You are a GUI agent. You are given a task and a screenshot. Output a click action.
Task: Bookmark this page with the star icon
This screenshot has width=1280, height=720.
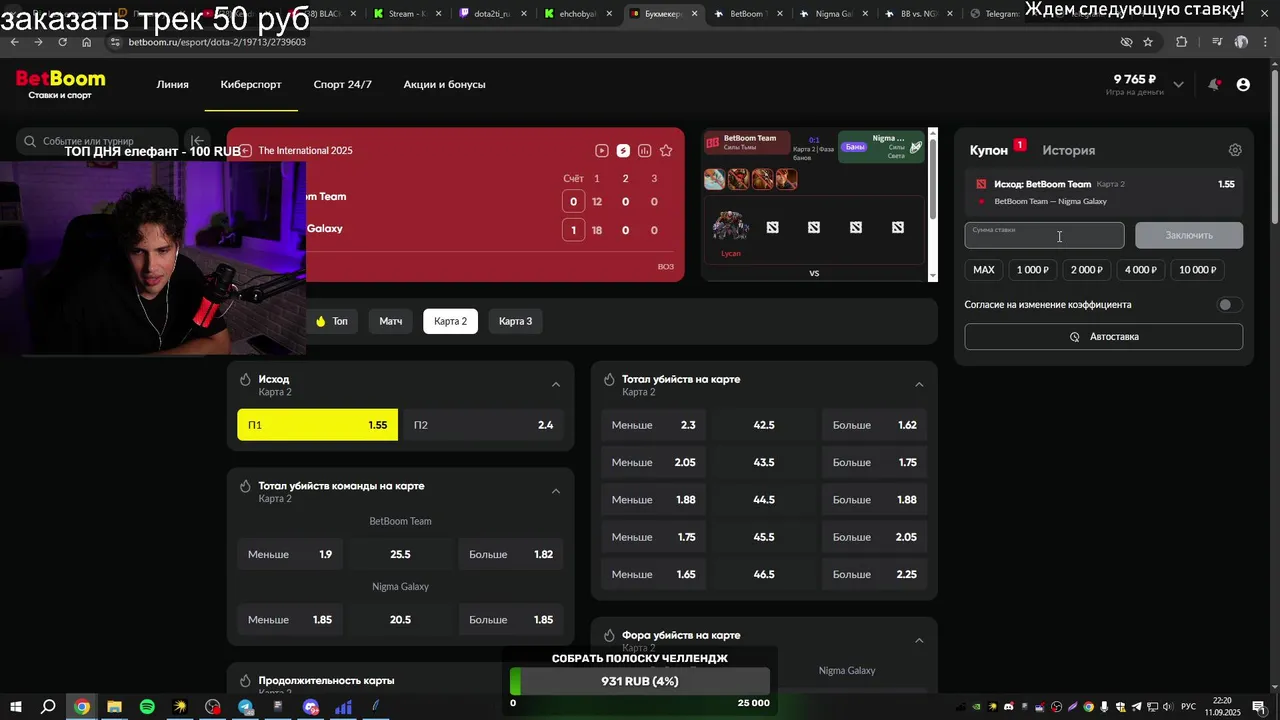pos(1148,42)
